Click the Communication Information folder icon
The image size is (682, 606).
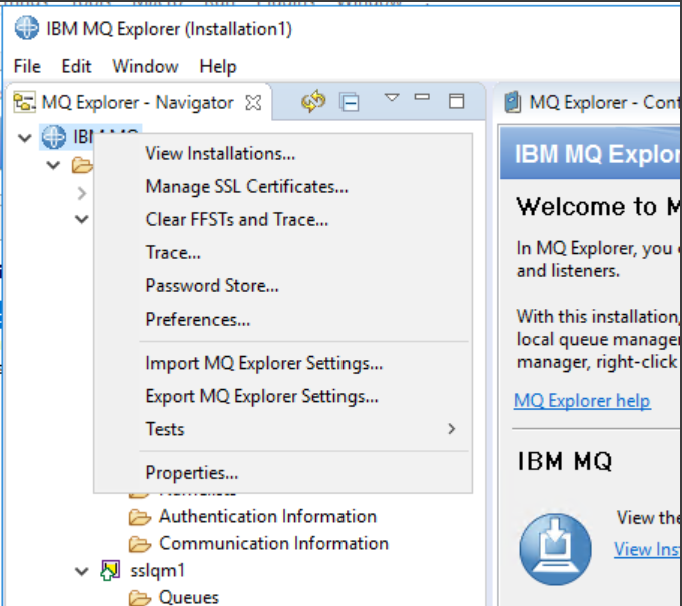140,544
